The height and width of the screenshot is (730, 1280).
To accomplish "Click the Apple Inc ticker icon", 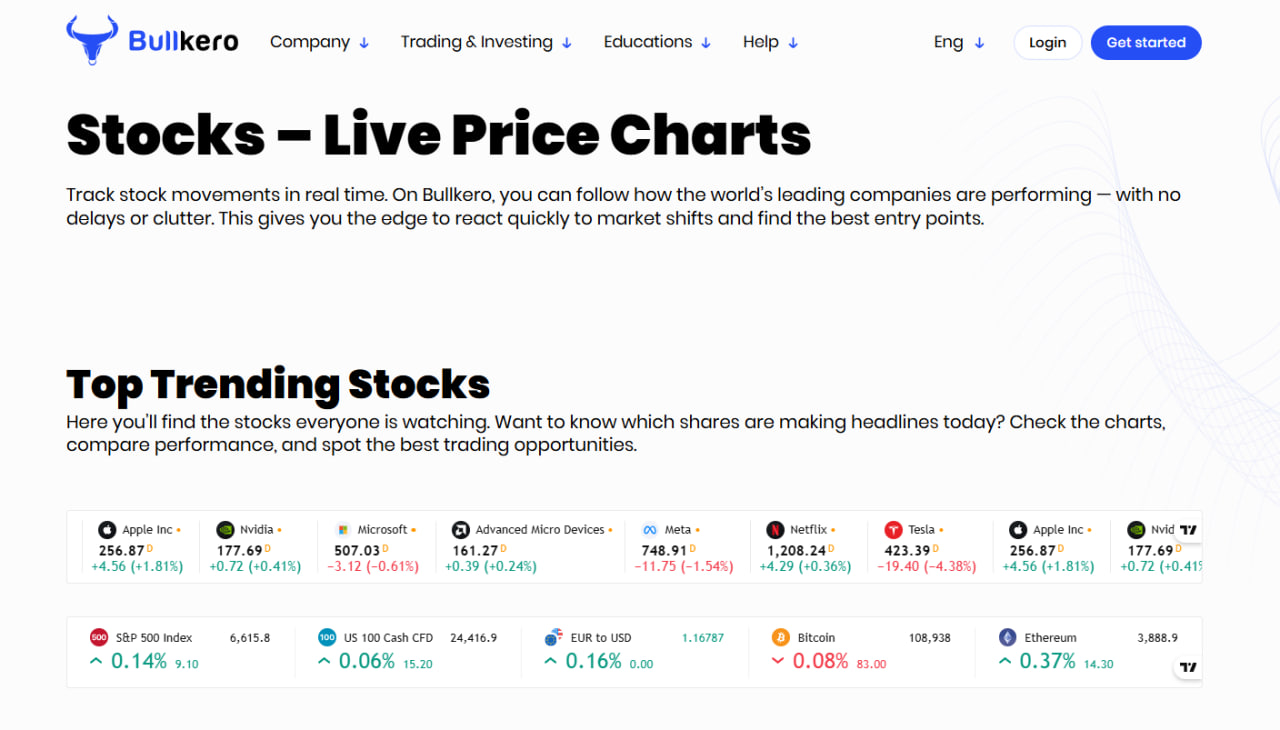I will [x=107, y=530].
